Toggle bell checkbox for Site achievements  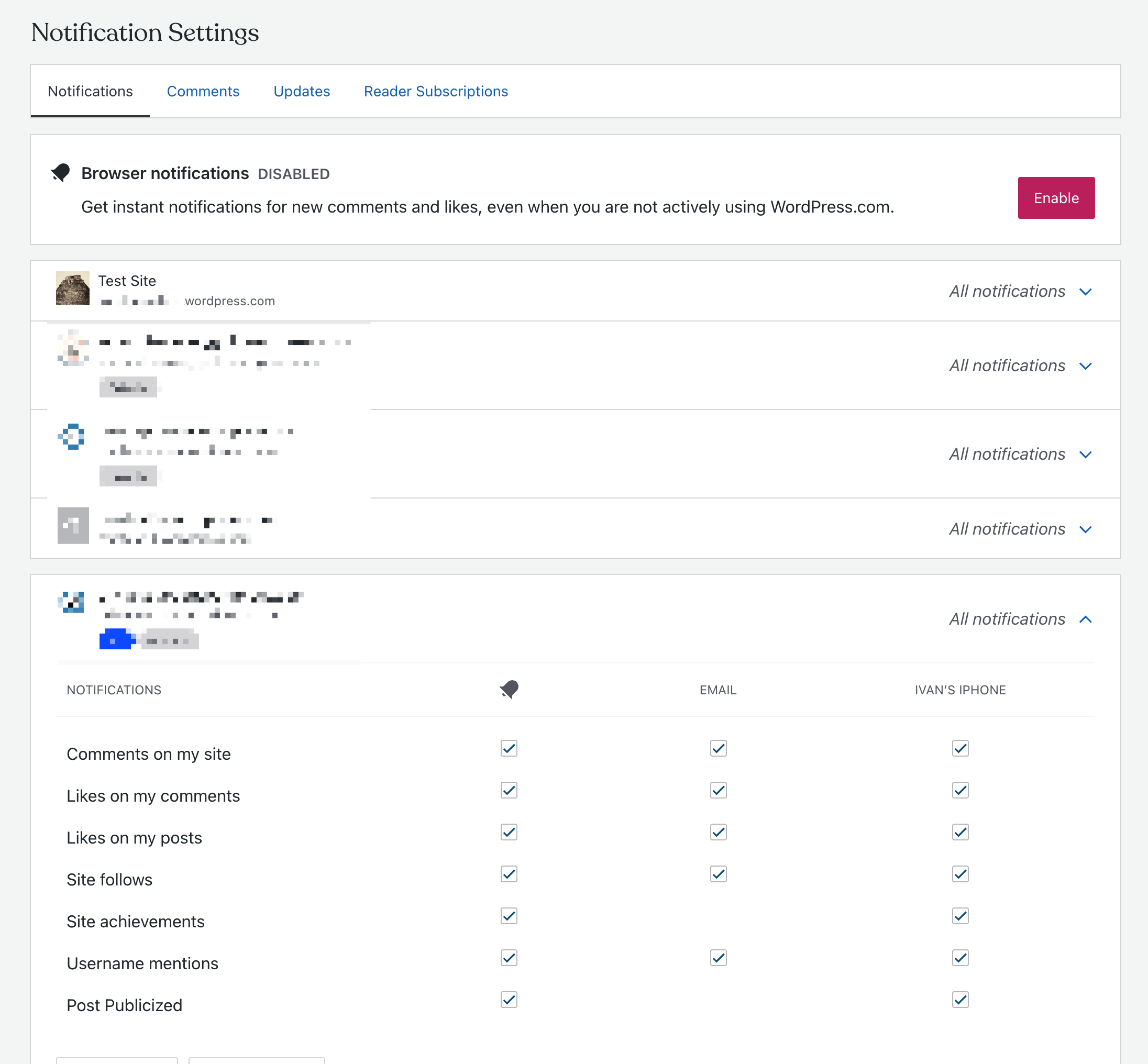coord(509,915)
